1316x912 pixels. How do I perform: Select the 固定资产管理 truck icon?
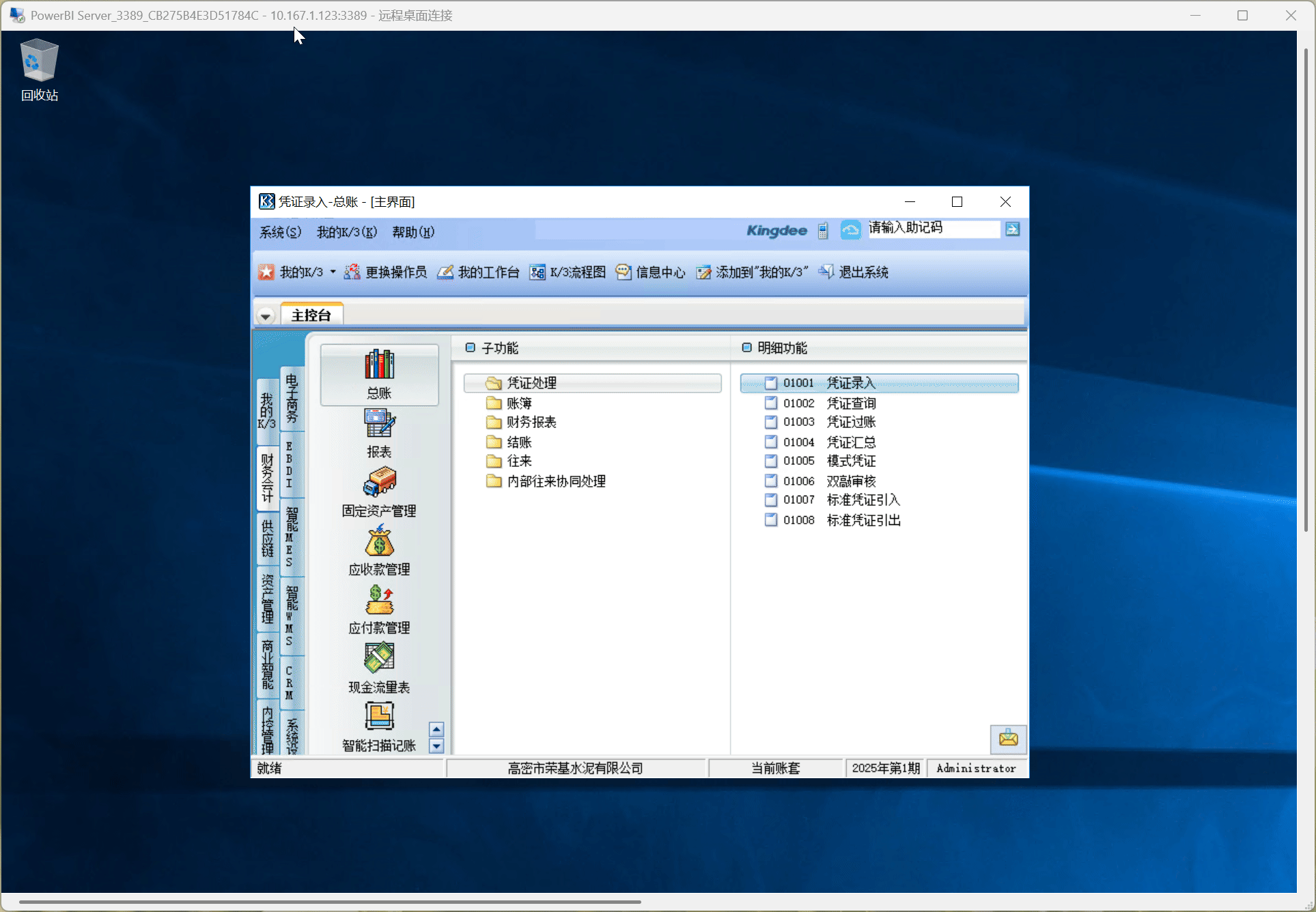point(379,483)
